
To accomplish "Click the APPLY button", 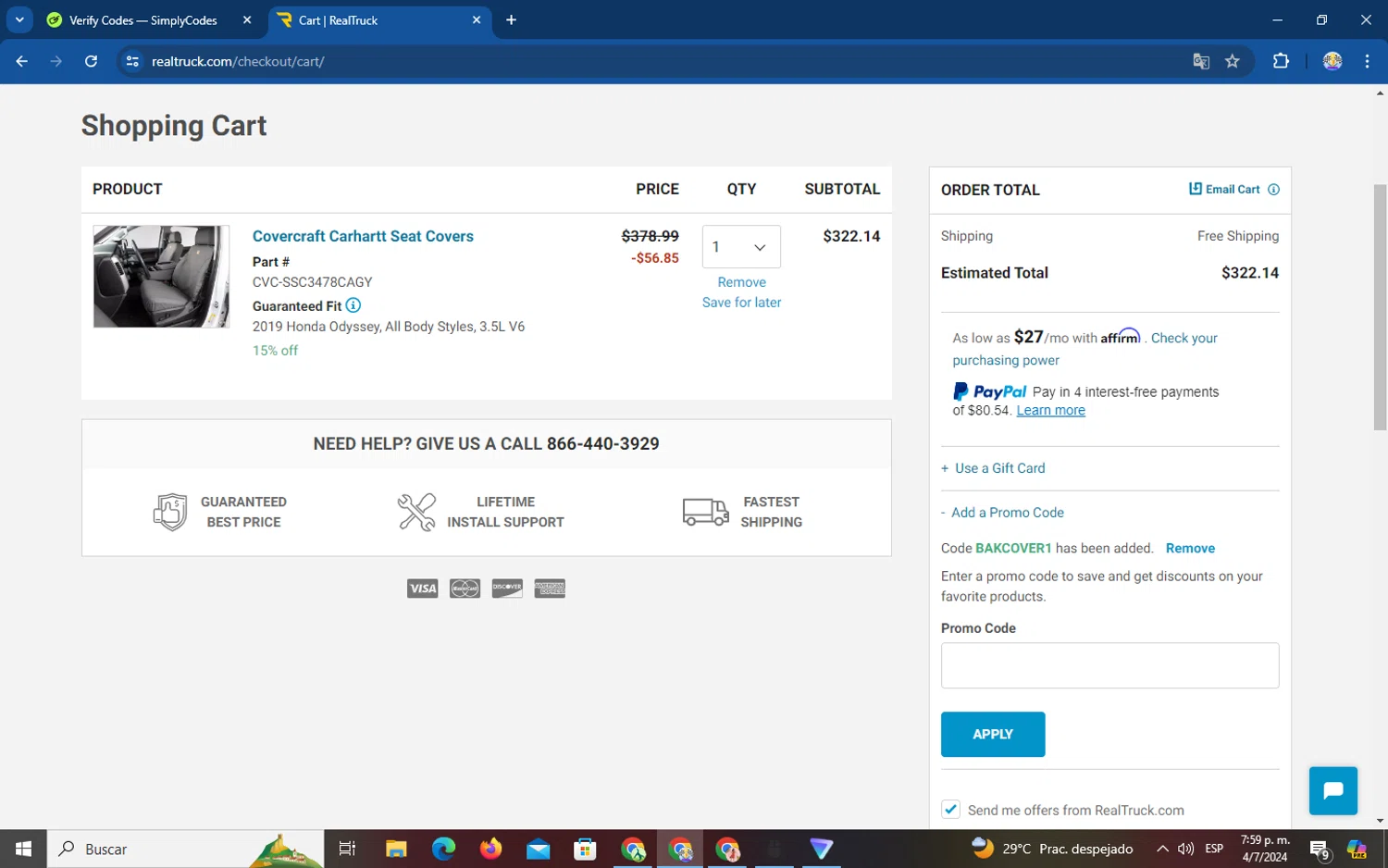I will (993, 734).
